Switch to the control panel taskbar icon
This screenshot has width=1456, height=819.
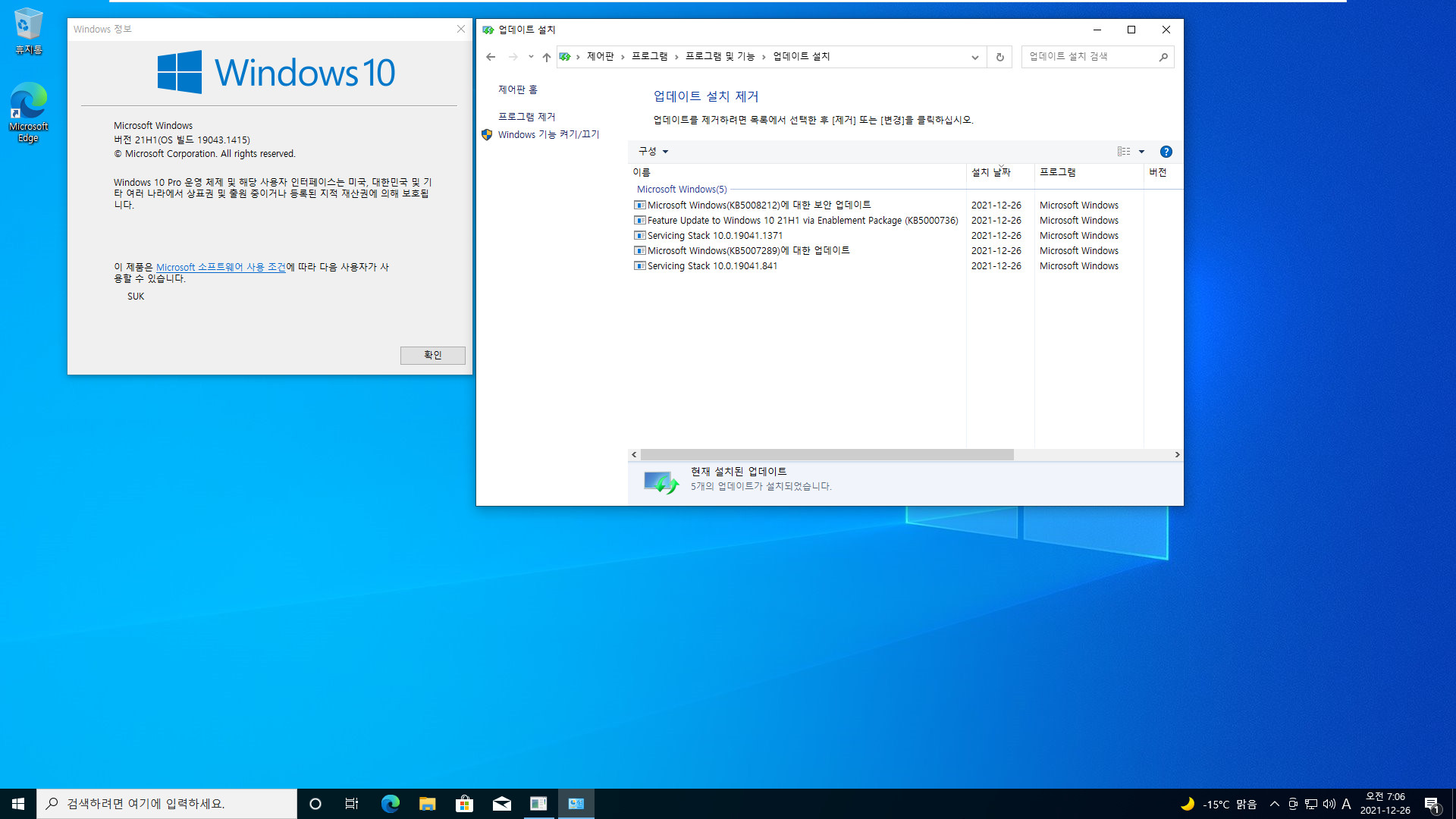tap(576, 804)
